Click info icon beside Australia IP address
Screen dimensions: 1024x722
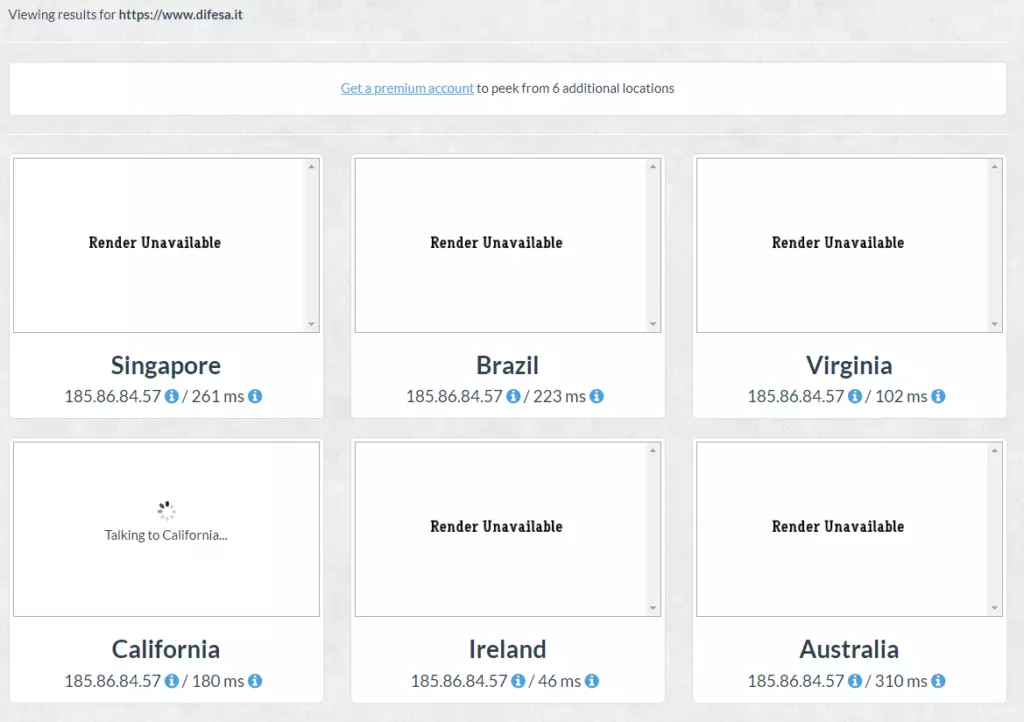point(855,681)
